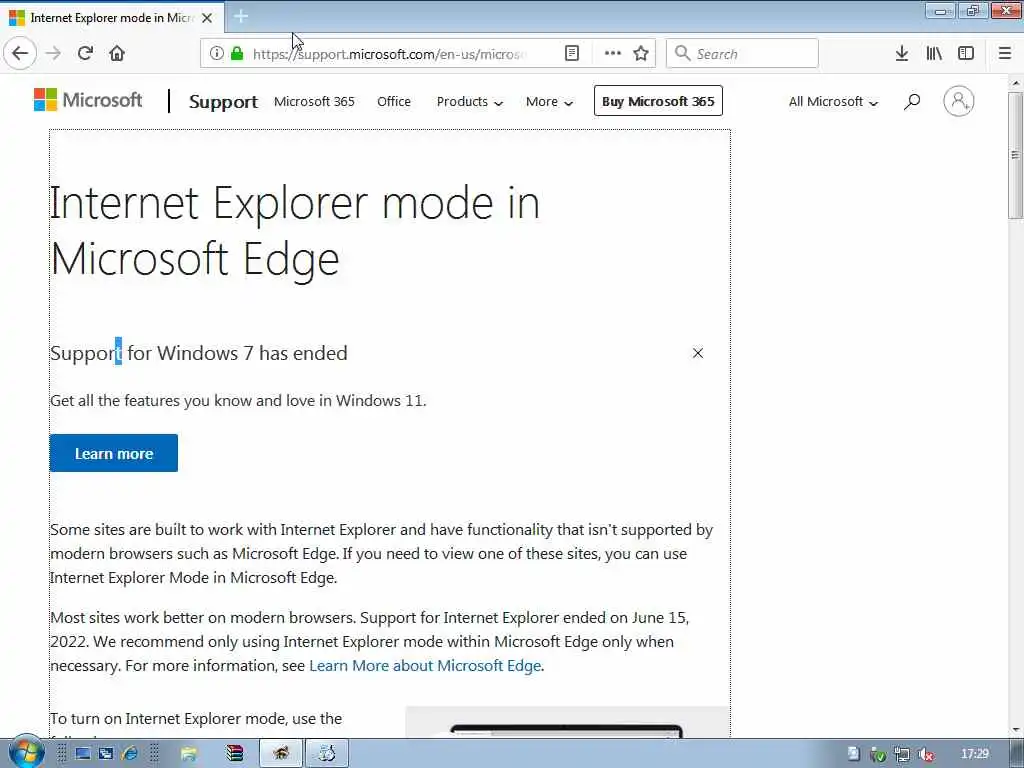Open page actions three-dot menu
Screen dimensions: 1024x768
tap(613, 54)
